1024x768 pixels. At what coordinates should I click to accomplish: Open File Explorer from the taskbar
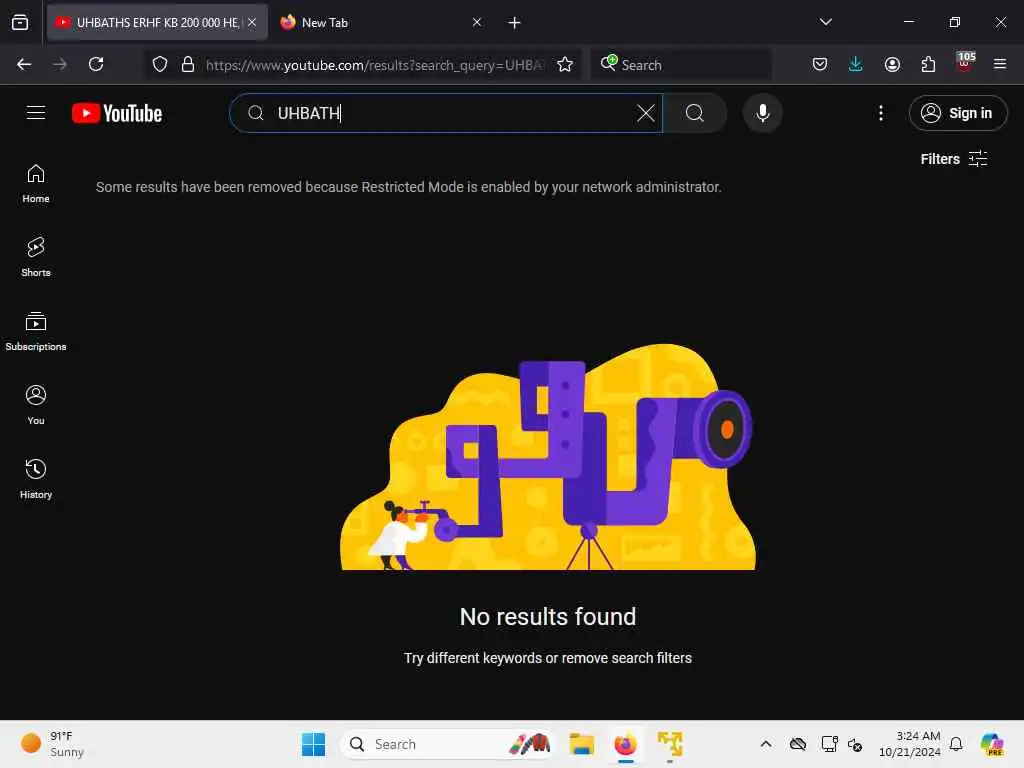[x=581, y=744]
